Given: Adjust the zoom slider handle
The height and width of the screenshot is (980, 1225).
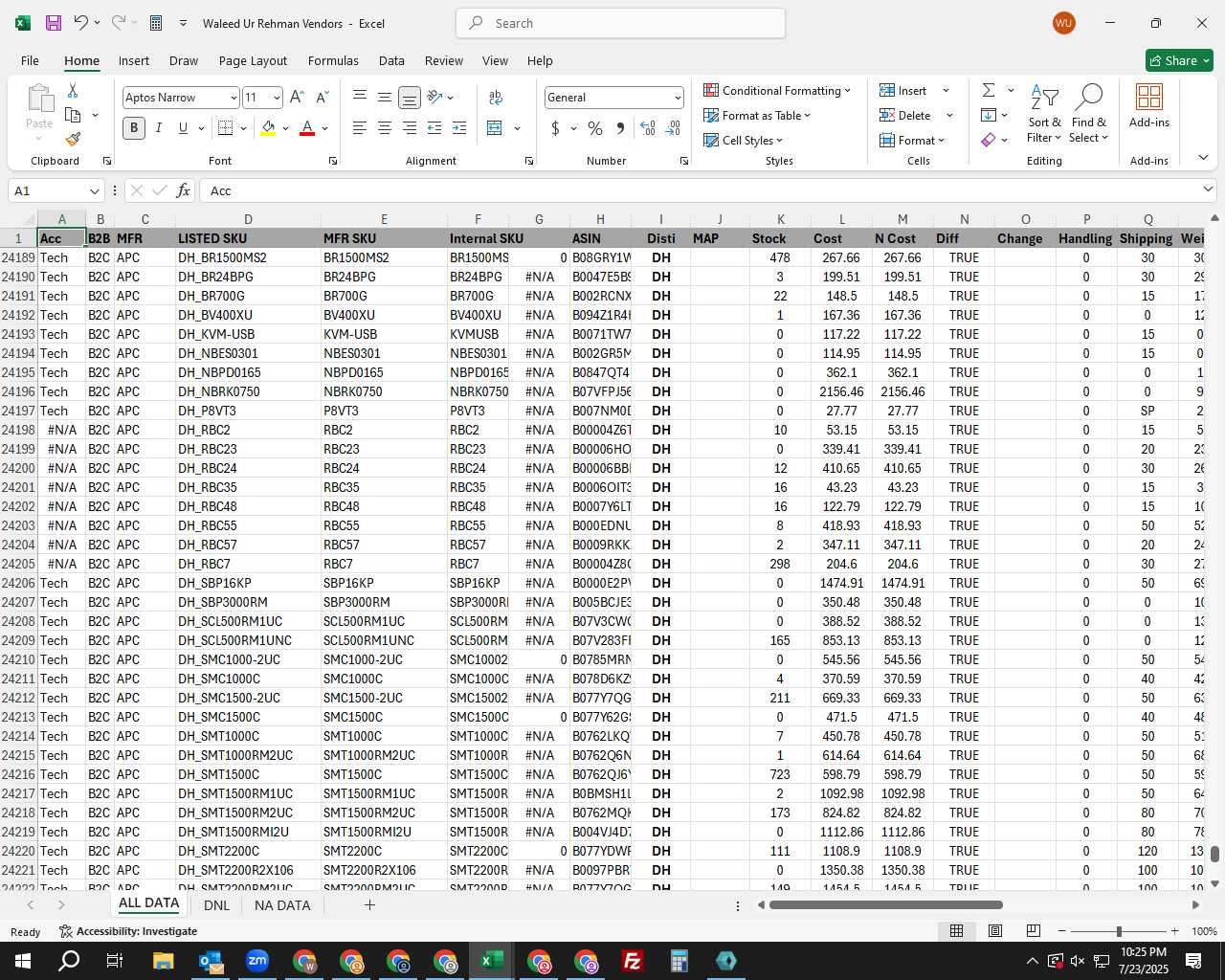Looking at the screenshot, I should click(x=1119, y=931).
